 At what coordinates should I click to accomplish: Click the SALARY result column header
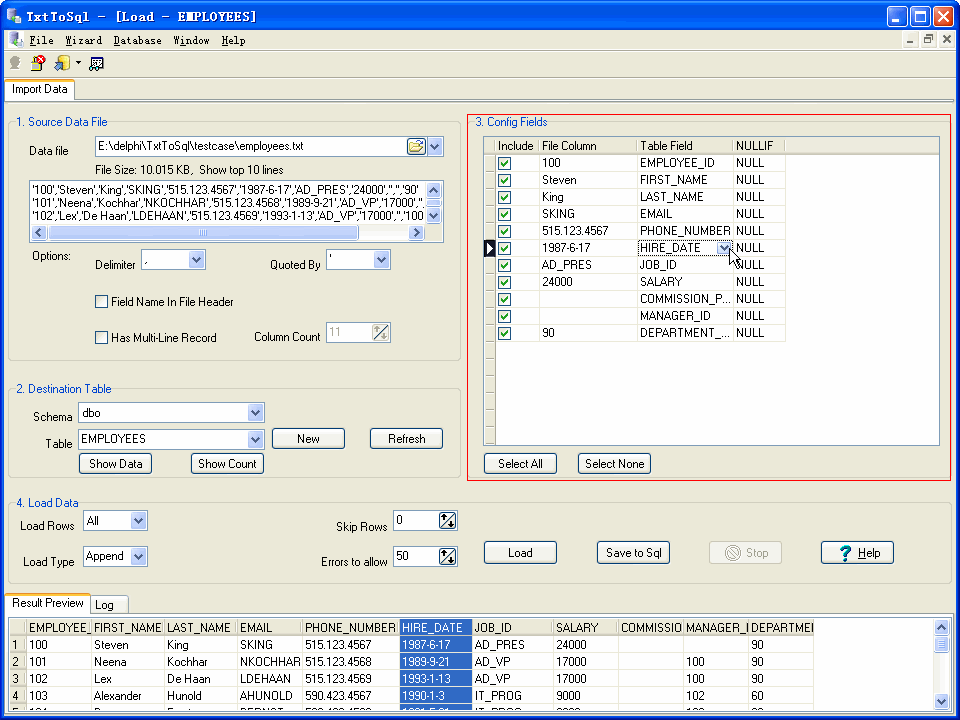(x=585, y=628)
